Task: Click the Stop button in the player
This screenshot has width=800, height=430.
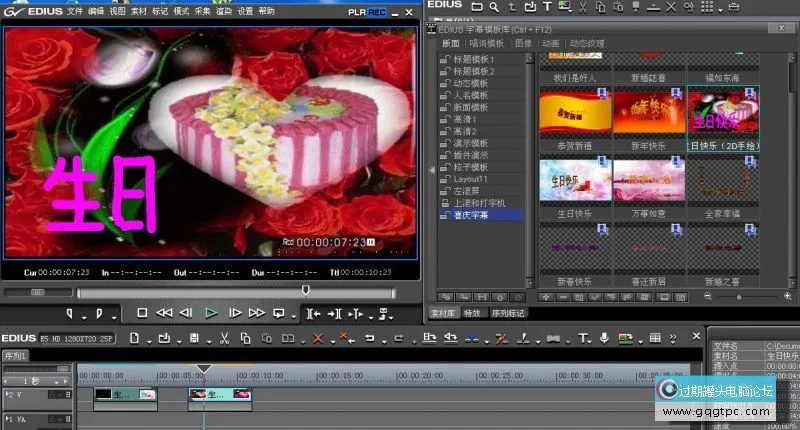Action: click(142, 313)
